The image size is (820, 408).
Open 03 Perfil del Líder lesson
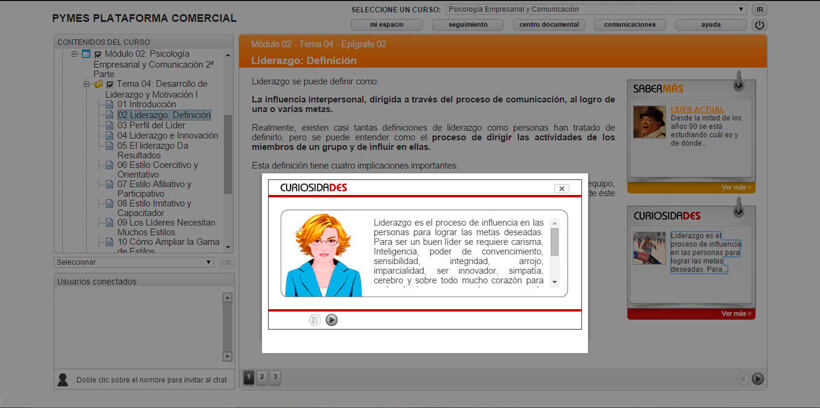coord(151,126)
